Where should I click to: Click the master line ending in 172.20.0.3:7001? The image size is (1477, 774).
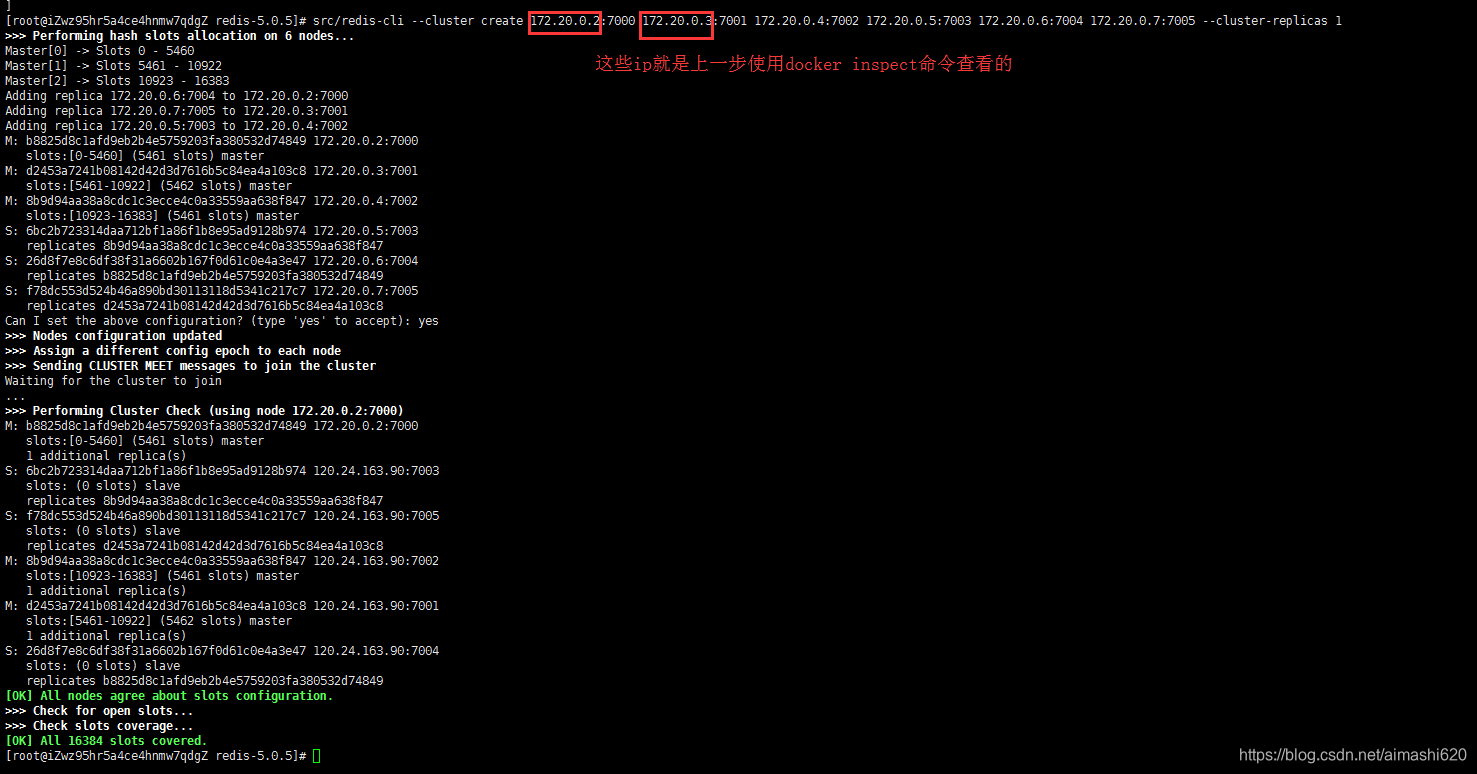[212, 171]
